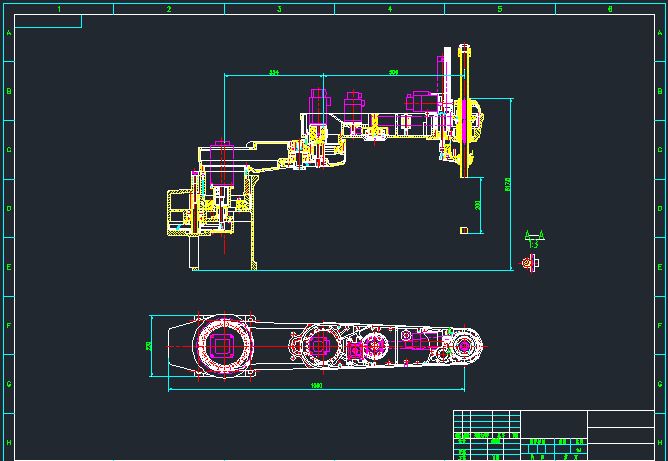Click the 334 dimension text
This screenshot has width=668, height=461.
pyautogui.click(x=274, y=73)
